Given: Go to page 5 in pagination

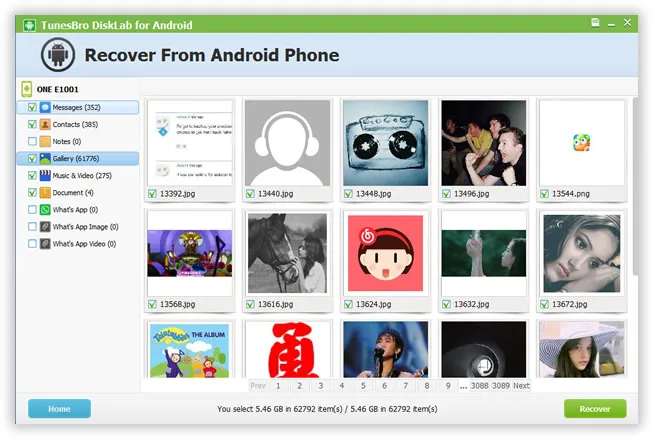Looking at the screenshot, I should pyautogui.click(x=363, y=385).
